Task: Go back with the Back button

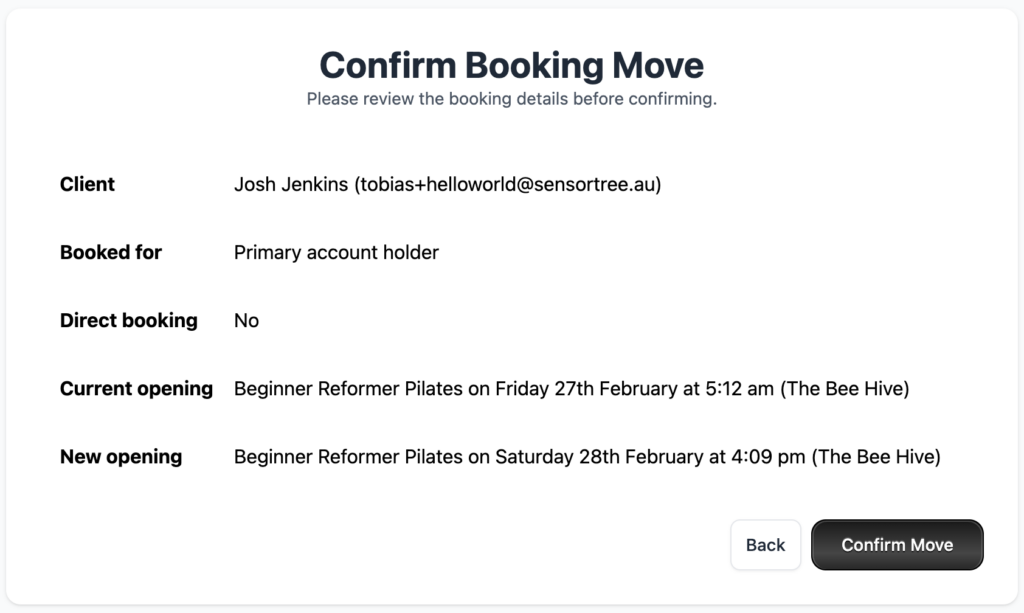Action: tap(765, 545)
